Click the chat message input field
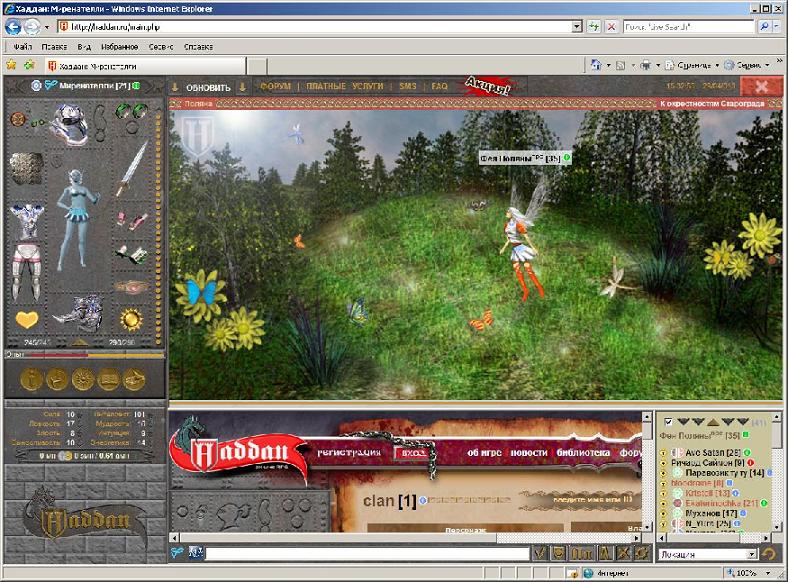Image resolution: width=788 pixels, height=582 pixels. pos(367,553)
